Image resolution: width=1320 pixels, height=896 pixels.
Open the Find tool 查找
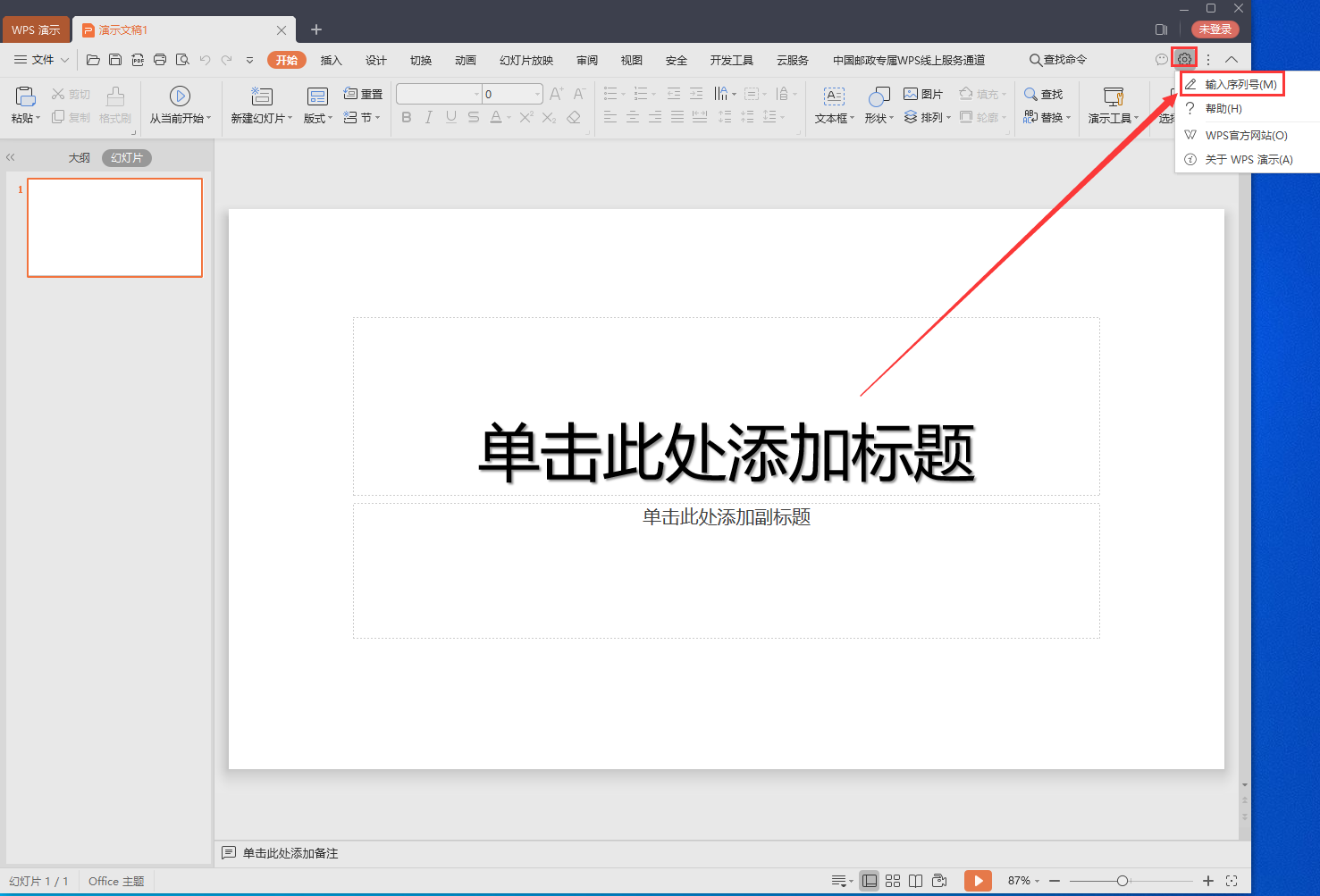(x=1043, y=94)
